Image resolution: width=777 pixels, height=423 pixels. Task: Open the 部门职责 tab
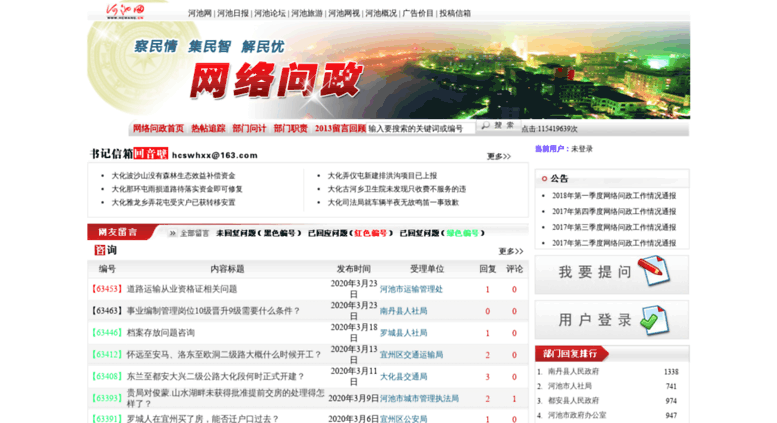pyautogui.click(x=290, y=129)
